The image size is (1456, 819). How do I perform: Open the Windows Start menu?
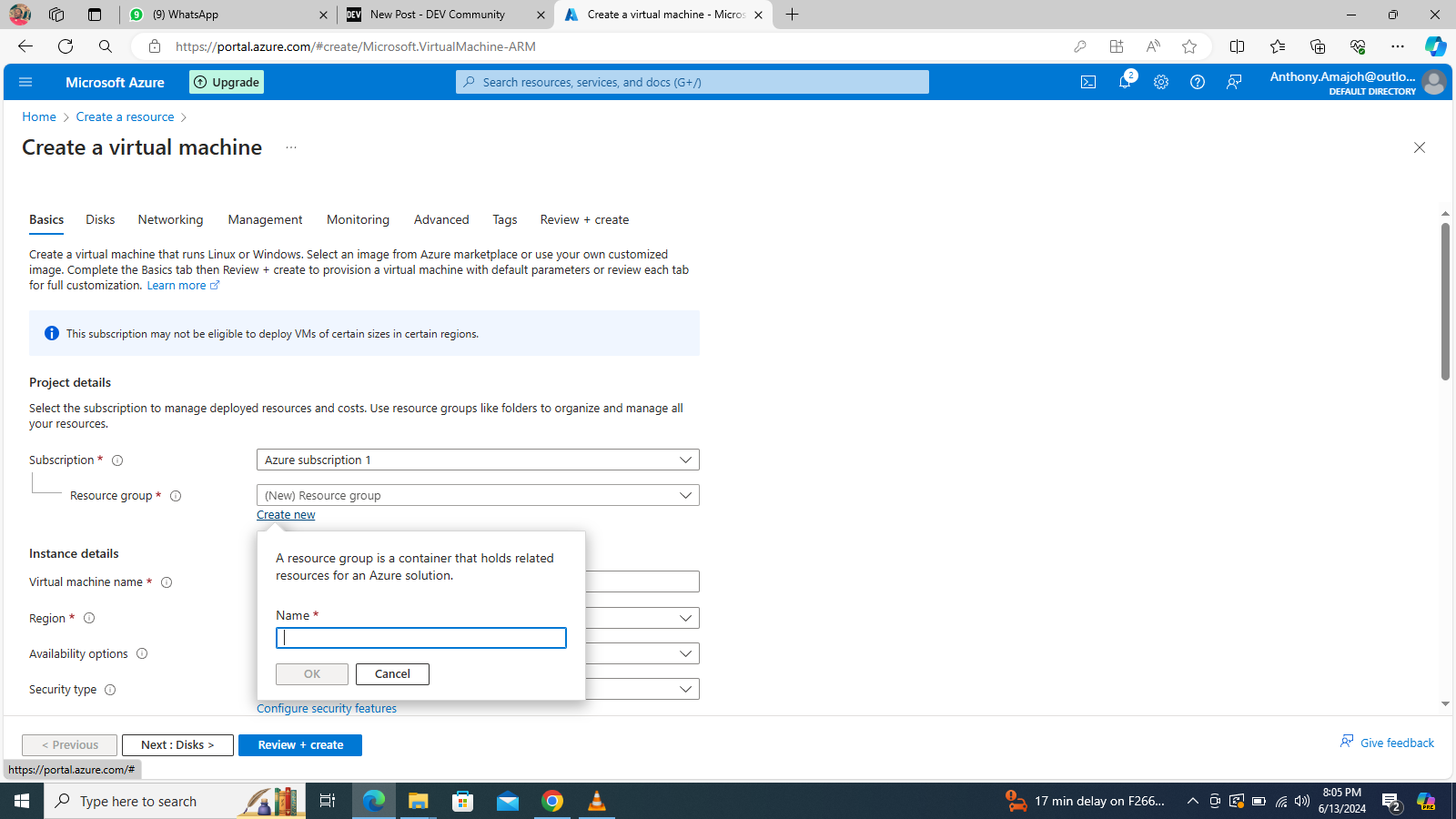coord(22,801)
